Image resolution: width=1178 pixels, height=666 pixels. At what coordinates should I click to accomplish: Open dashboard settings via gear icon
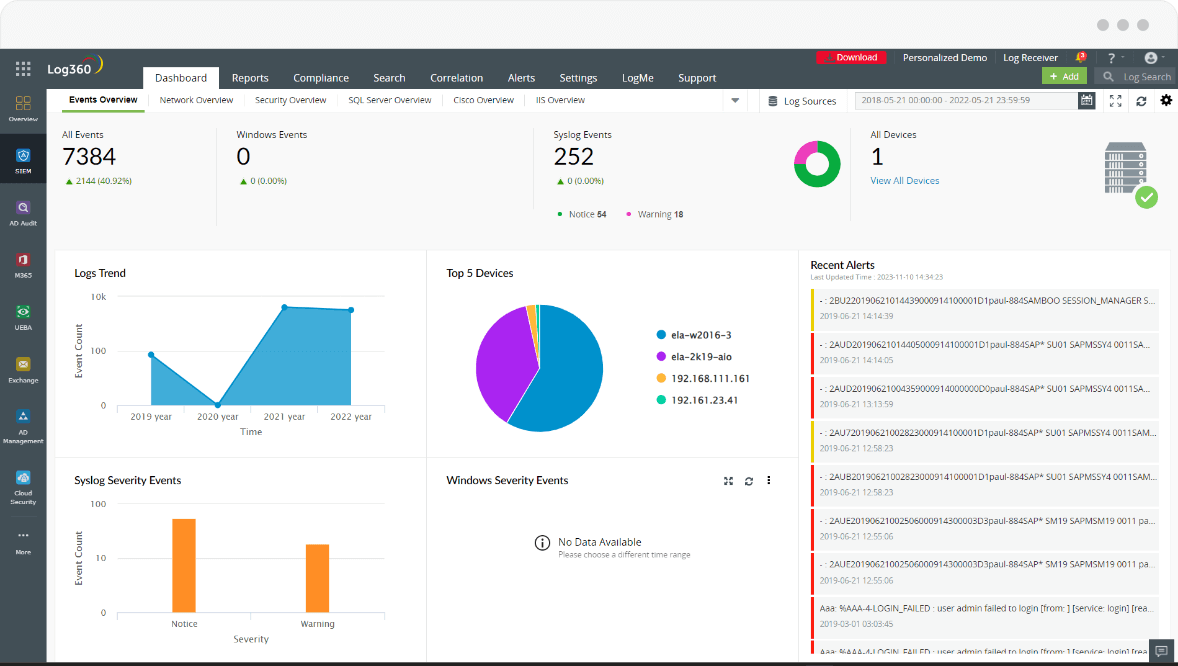1165,100
